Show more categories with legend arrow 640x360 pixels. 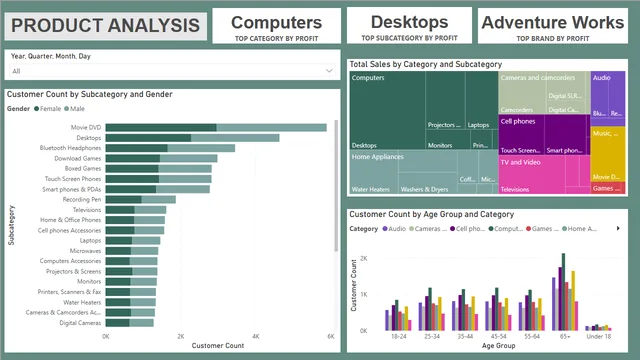click(x=618, y=229)
